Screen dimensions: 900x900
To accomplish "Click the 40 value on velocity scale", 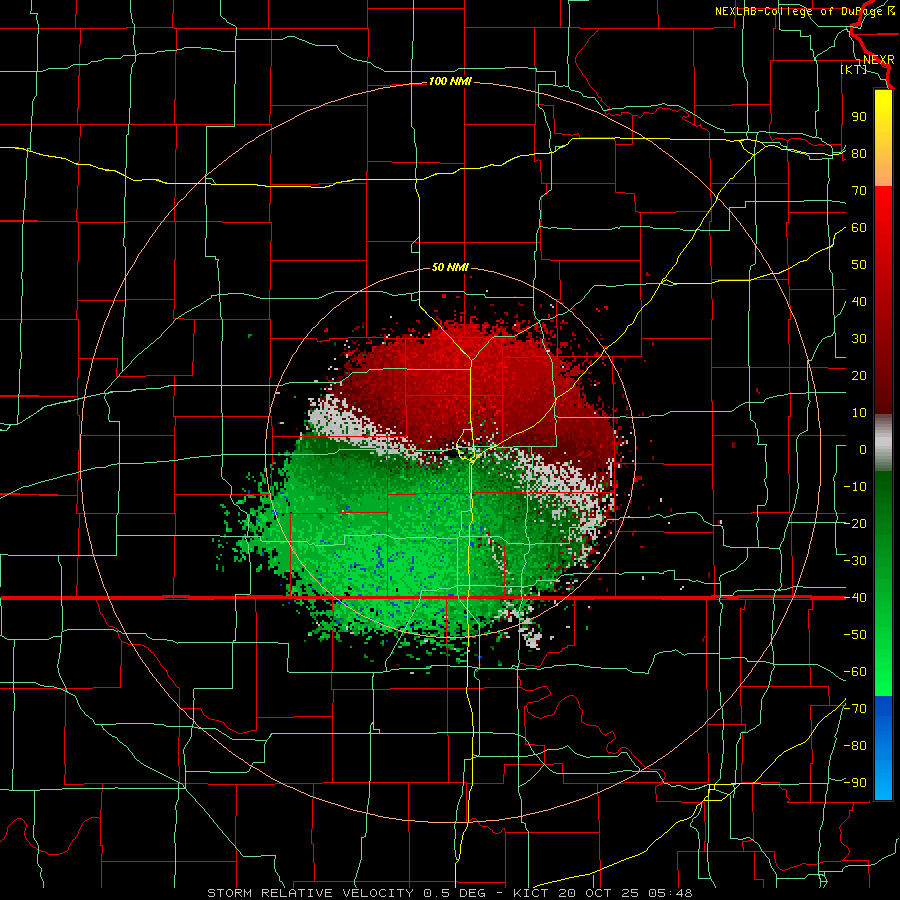I will 859,302.
